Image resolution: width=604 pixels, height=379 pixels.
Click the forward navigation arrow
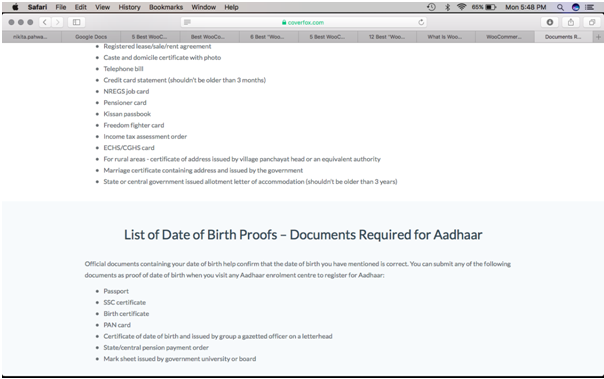point(57,22)
